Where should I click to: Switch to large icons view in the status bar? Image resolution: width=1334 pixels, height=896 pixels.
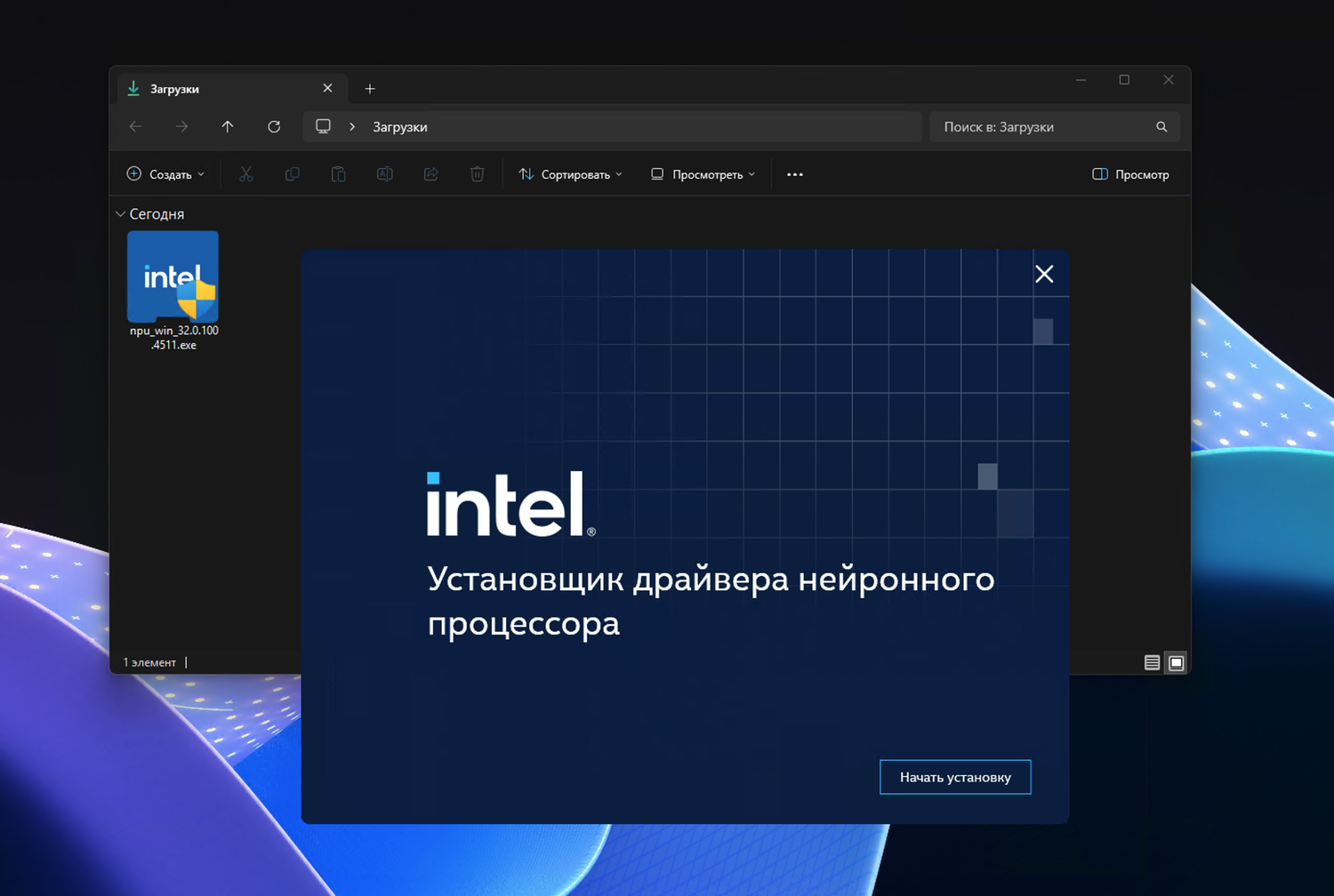pos(1176,662)
